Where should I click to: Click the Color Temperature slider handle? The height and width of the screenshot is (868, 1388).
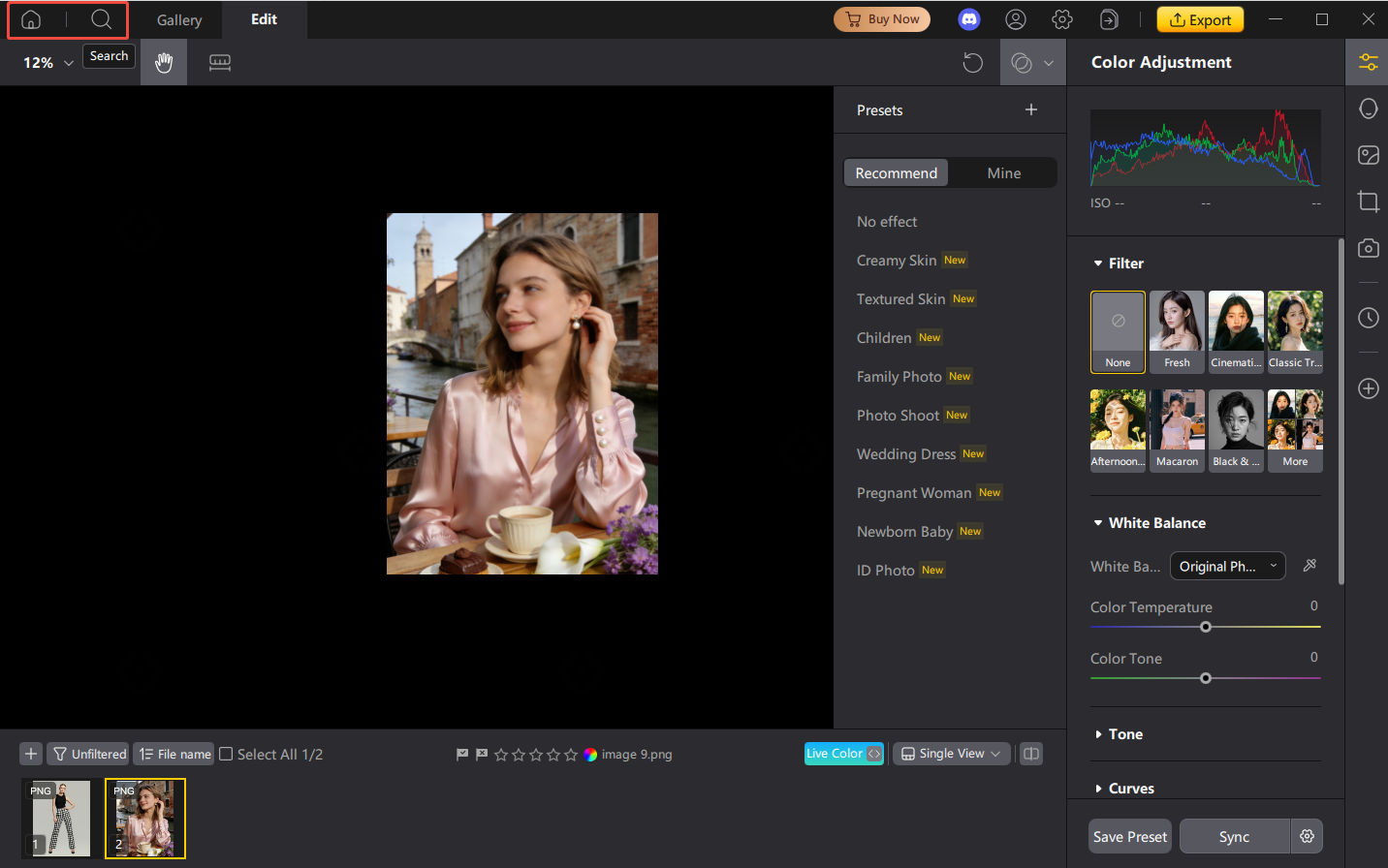click(1206, 627)
